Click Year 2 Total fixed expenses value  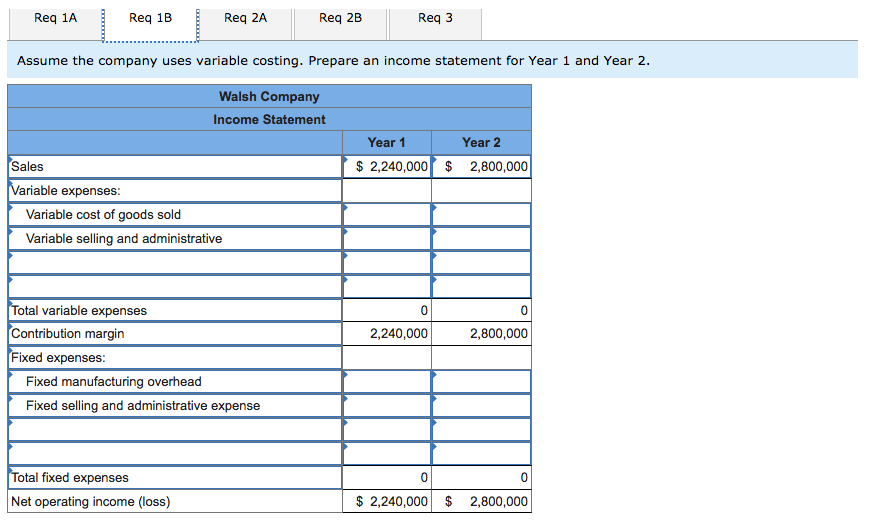(x=524, y=478)
